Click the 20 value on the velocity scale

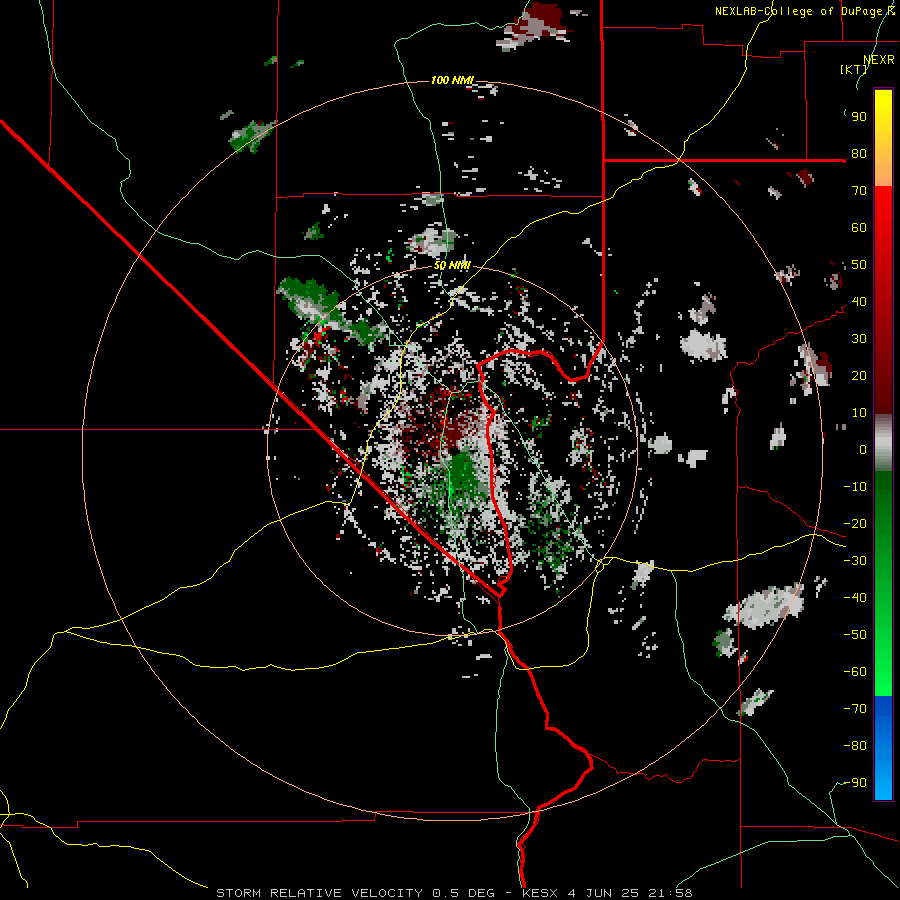pyautogui.click(x=859, y=376)
